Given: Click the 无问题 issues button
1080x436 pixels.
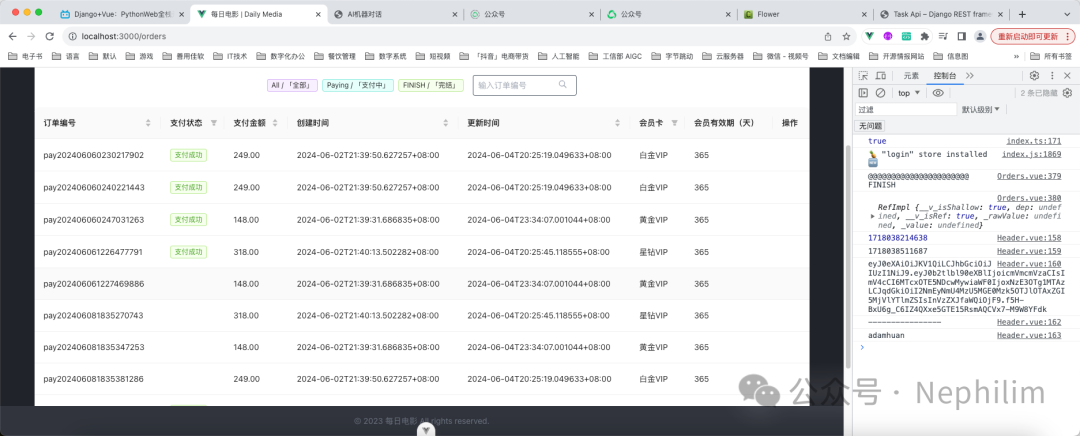Looking at the screenshot, I should pos(870,126).
